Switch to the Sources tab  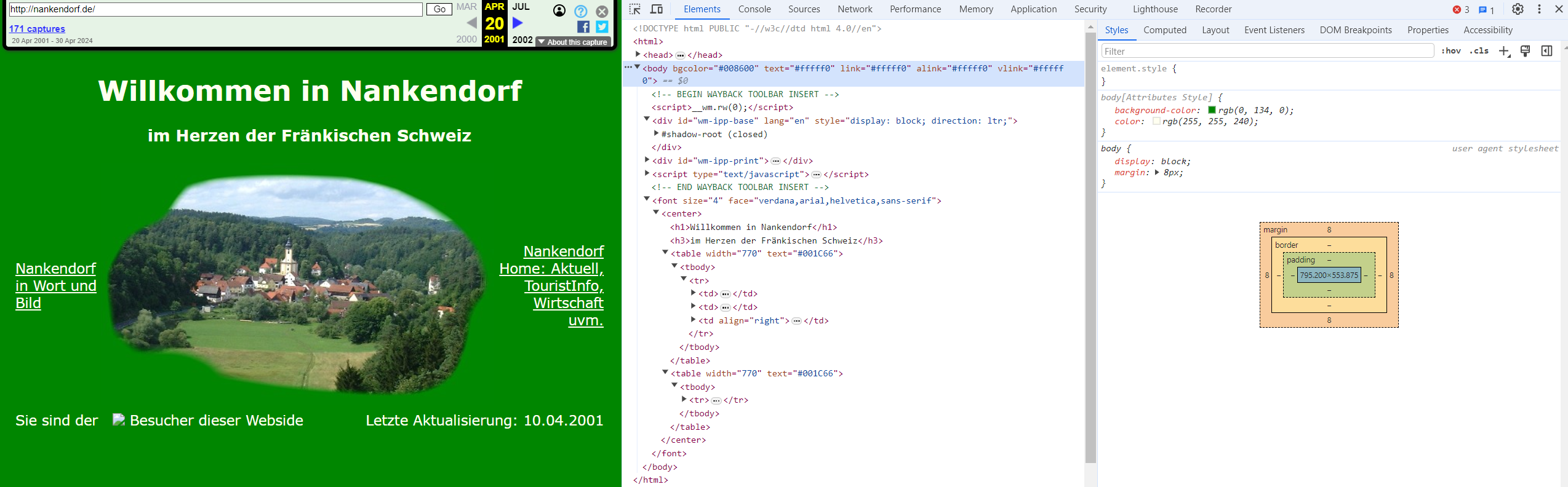(804, 9)
